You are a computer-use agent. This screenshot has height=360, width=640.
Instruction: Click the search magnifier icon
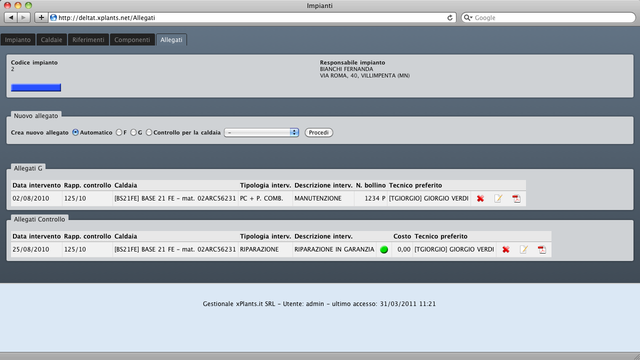pyautogui.click(x=467, y=18)
